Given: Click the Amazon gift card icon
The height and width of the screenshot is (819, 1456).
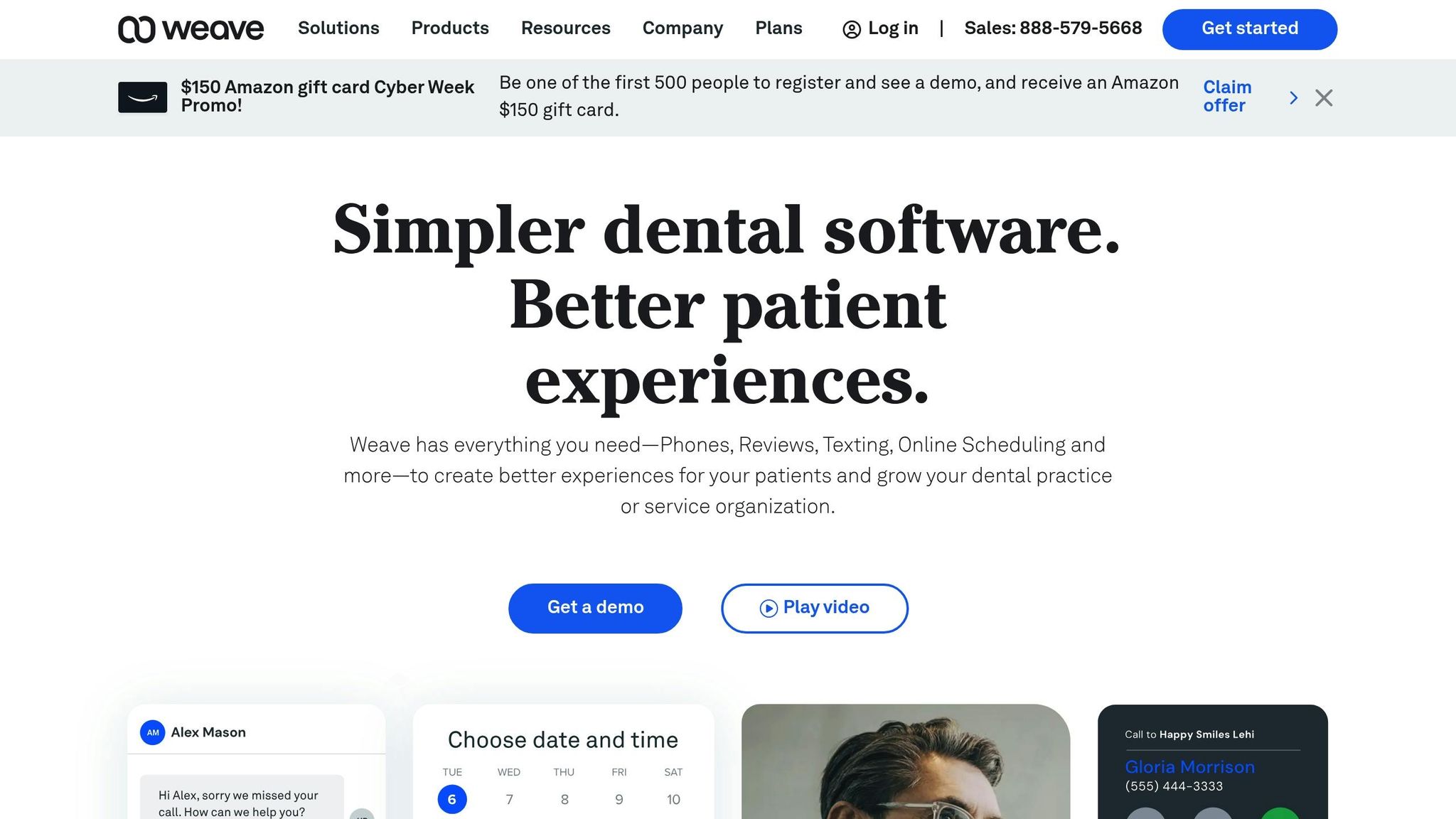Looking at the screenshot, I should 142,97.
